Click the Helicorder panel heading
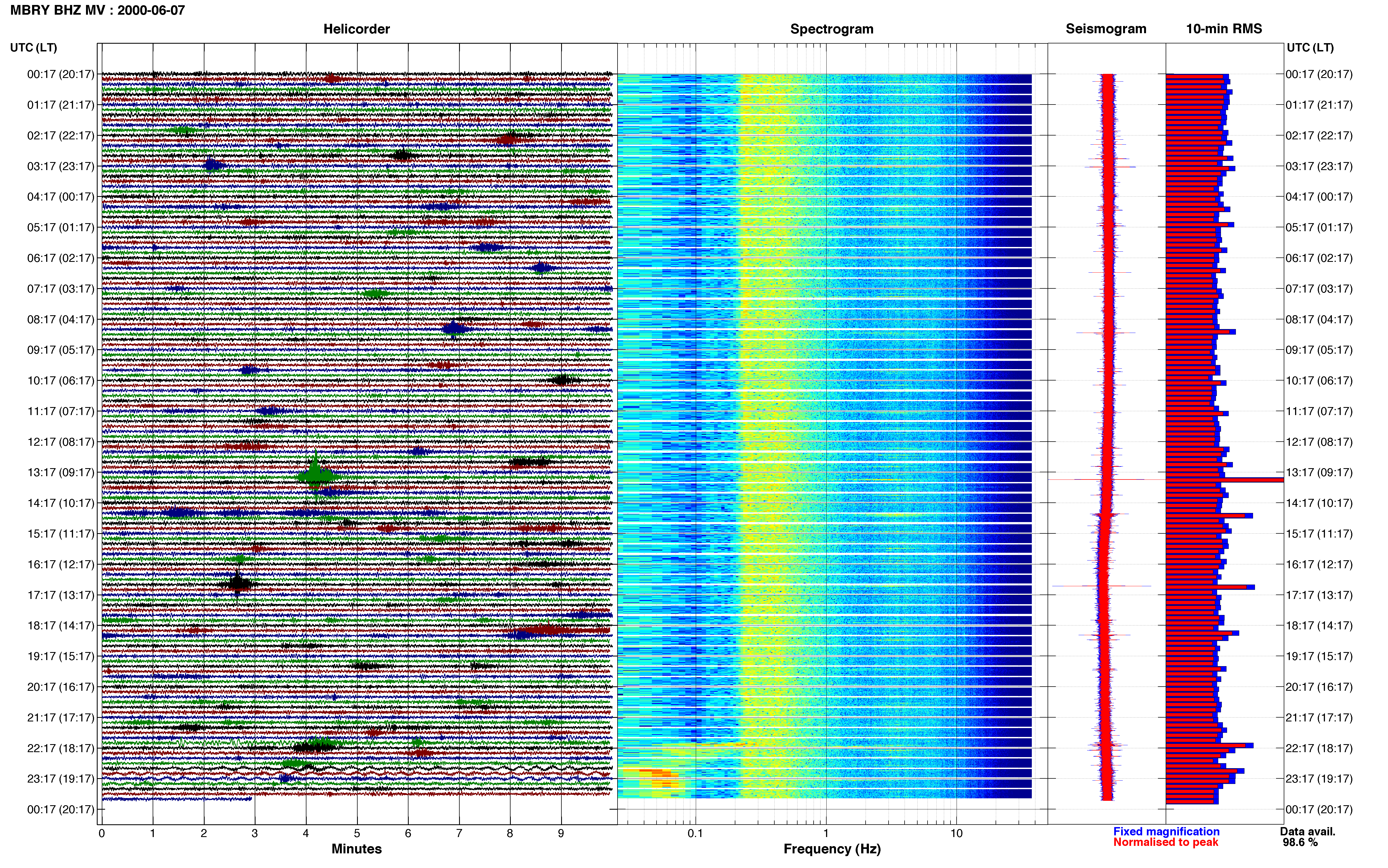Screen dimensions: 1388x868 pos(356,29)
